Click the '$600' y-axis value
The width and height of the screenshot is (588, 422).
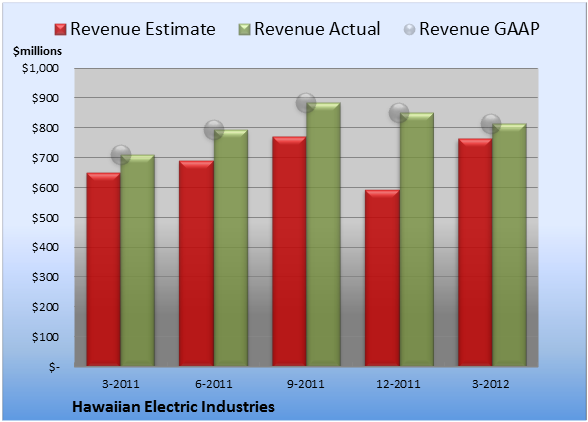click(45, 188)
